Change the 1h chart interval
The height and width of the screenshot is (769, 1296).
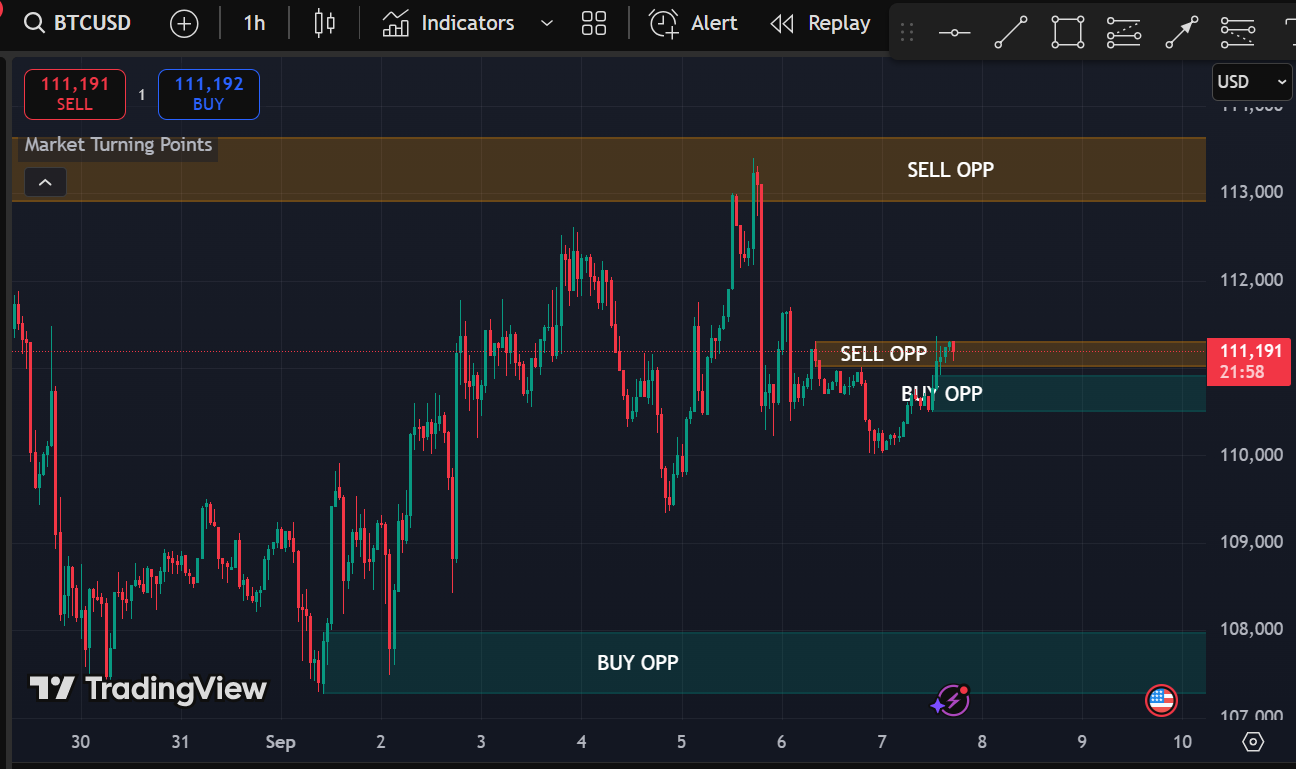point(254,23)
